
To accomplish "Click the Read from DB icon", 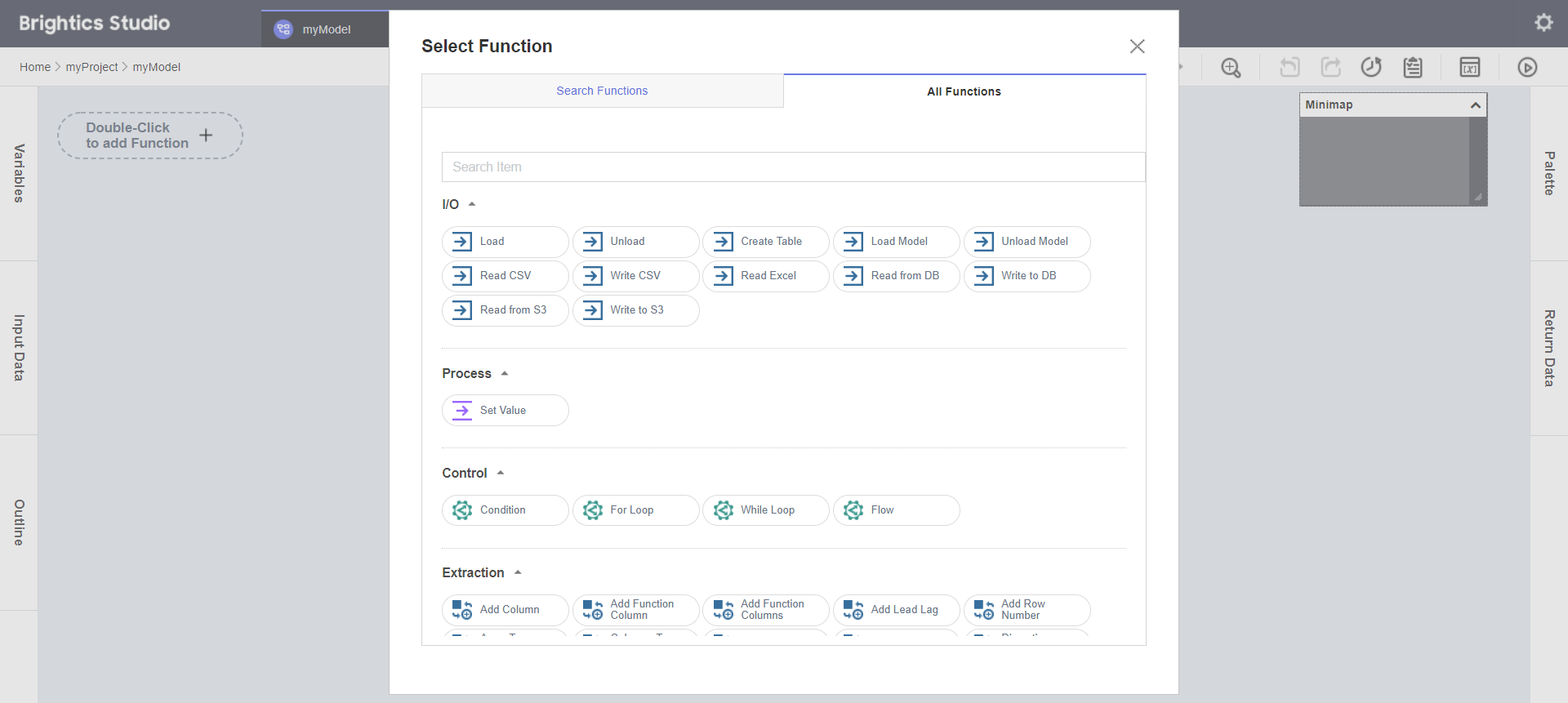I will pyautogui.click(x=853, y=276).
